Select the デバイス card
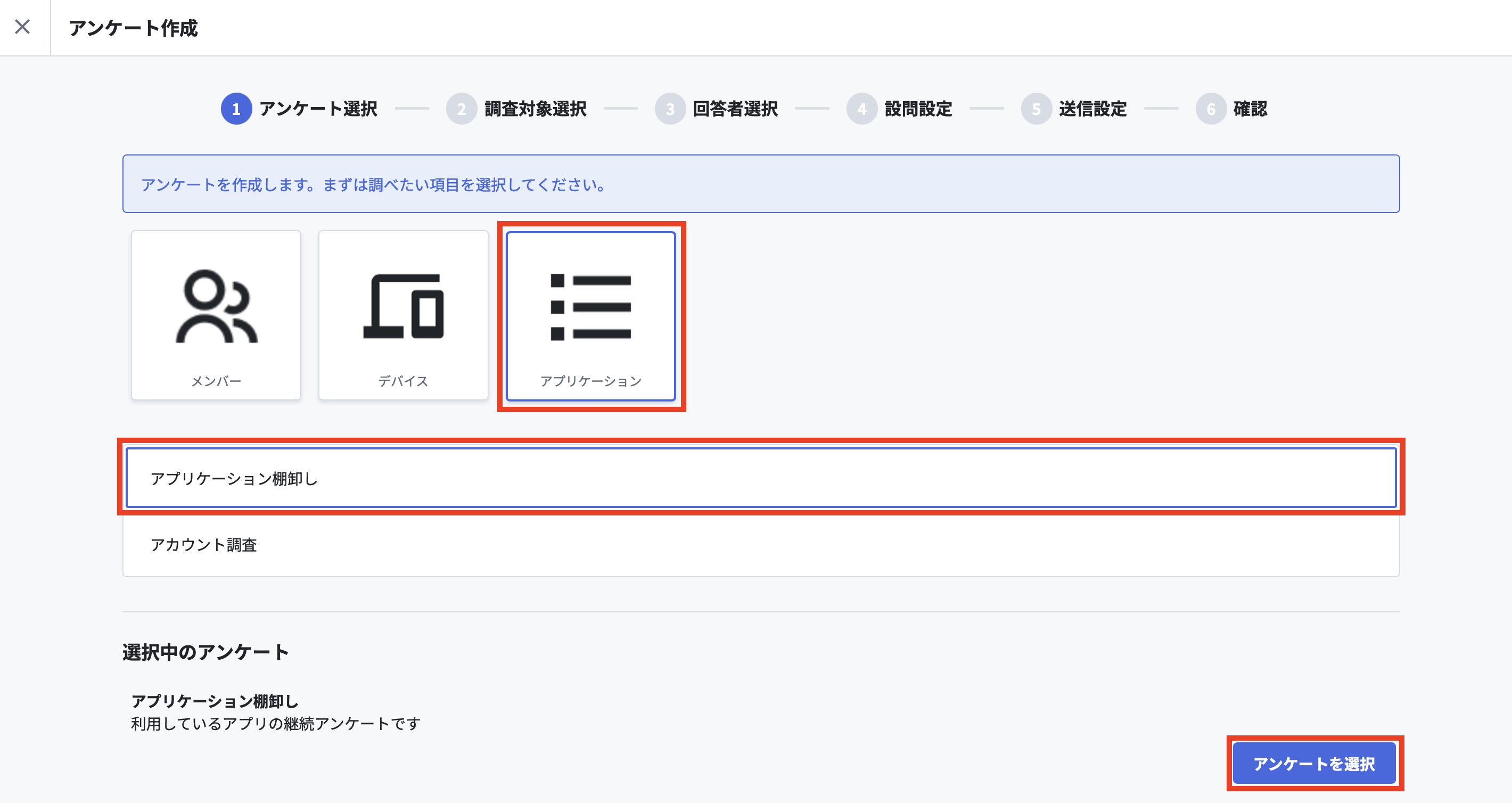1512x803 pixels. [x=403, y=315]
